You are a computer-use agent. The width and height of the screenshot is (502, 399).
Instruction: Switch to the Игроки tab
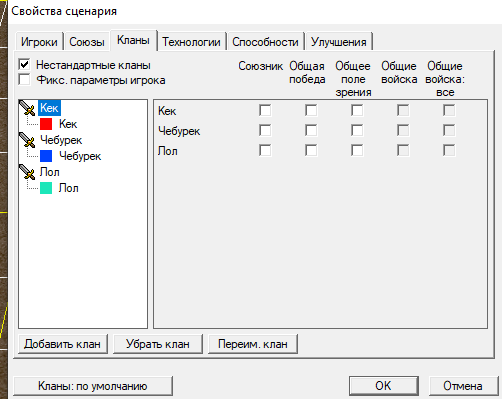[x=39, y=42]
